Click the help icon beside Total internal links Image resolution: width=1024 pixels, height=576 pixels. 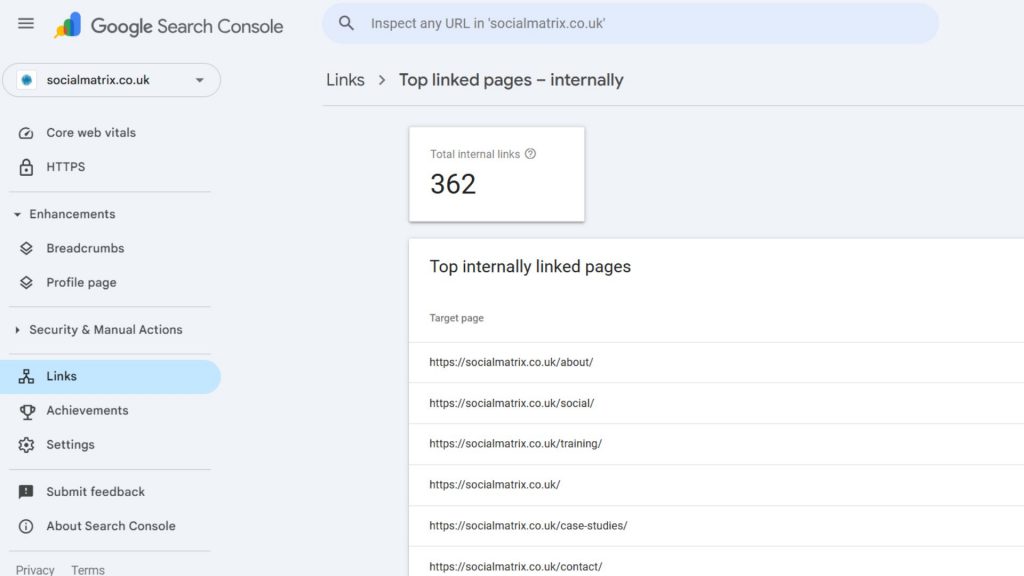point(530,154)
